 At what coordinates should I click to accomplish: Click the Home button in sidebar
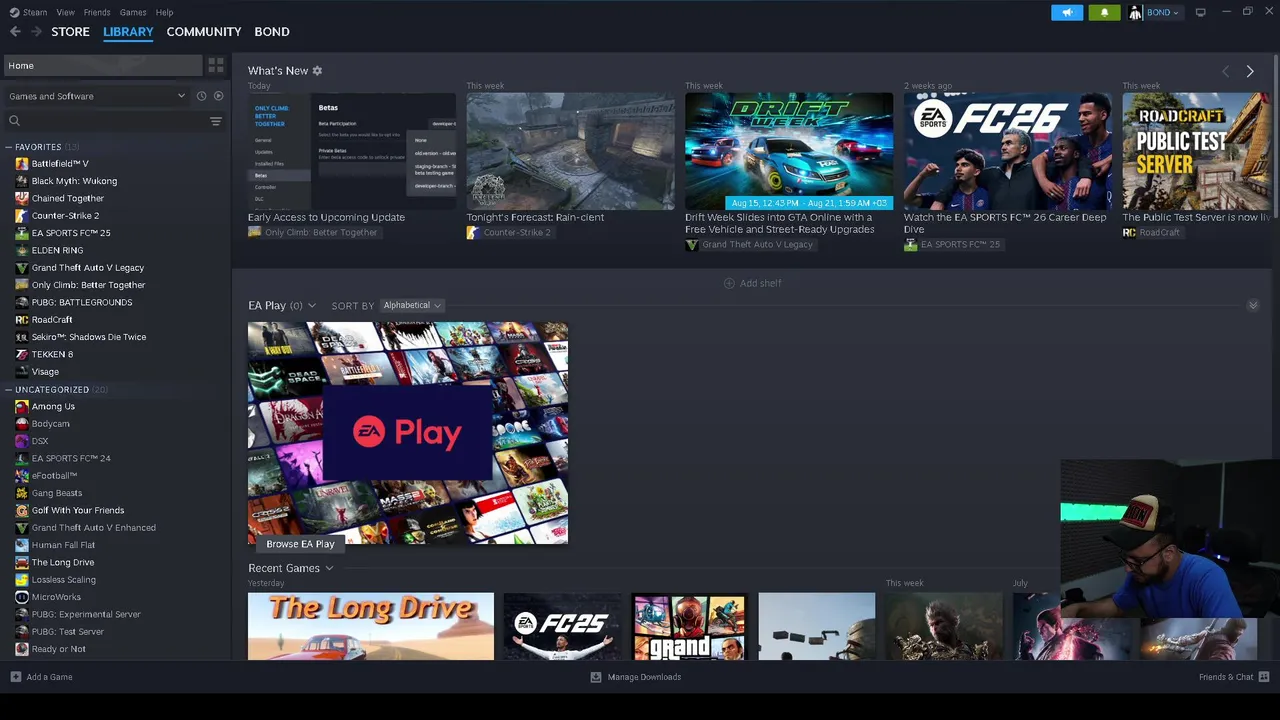pyautogui.click(x=103, y=65)
